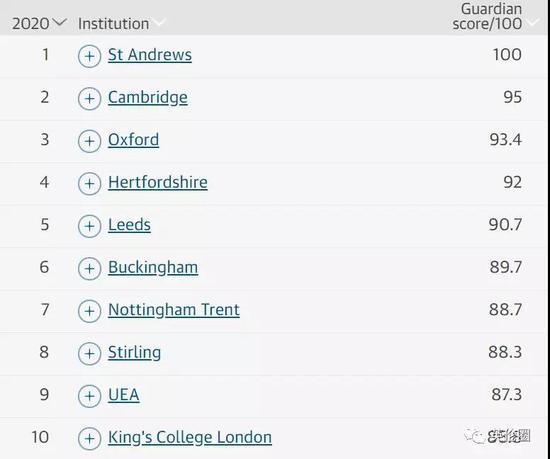Expand details for Cambridge via plus icon
Image resolution: width=550 pixels, height=459 pixels.
[x=89, y=99]
